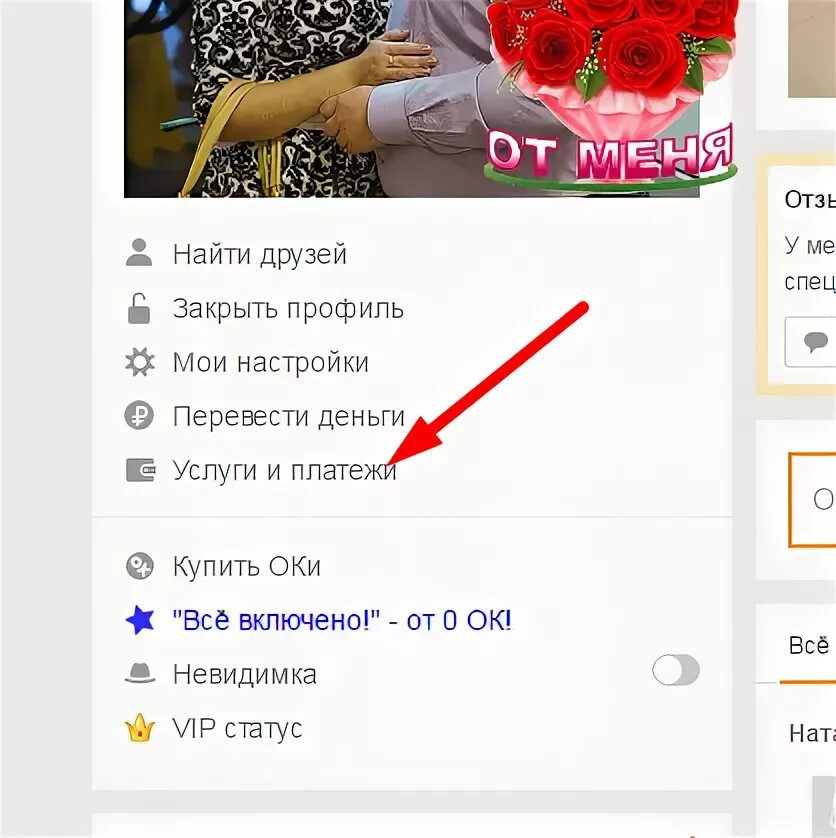Toggle the Невидимка switch
The image size is (836, 838).
pyautogui.click(x=676, y=670)
